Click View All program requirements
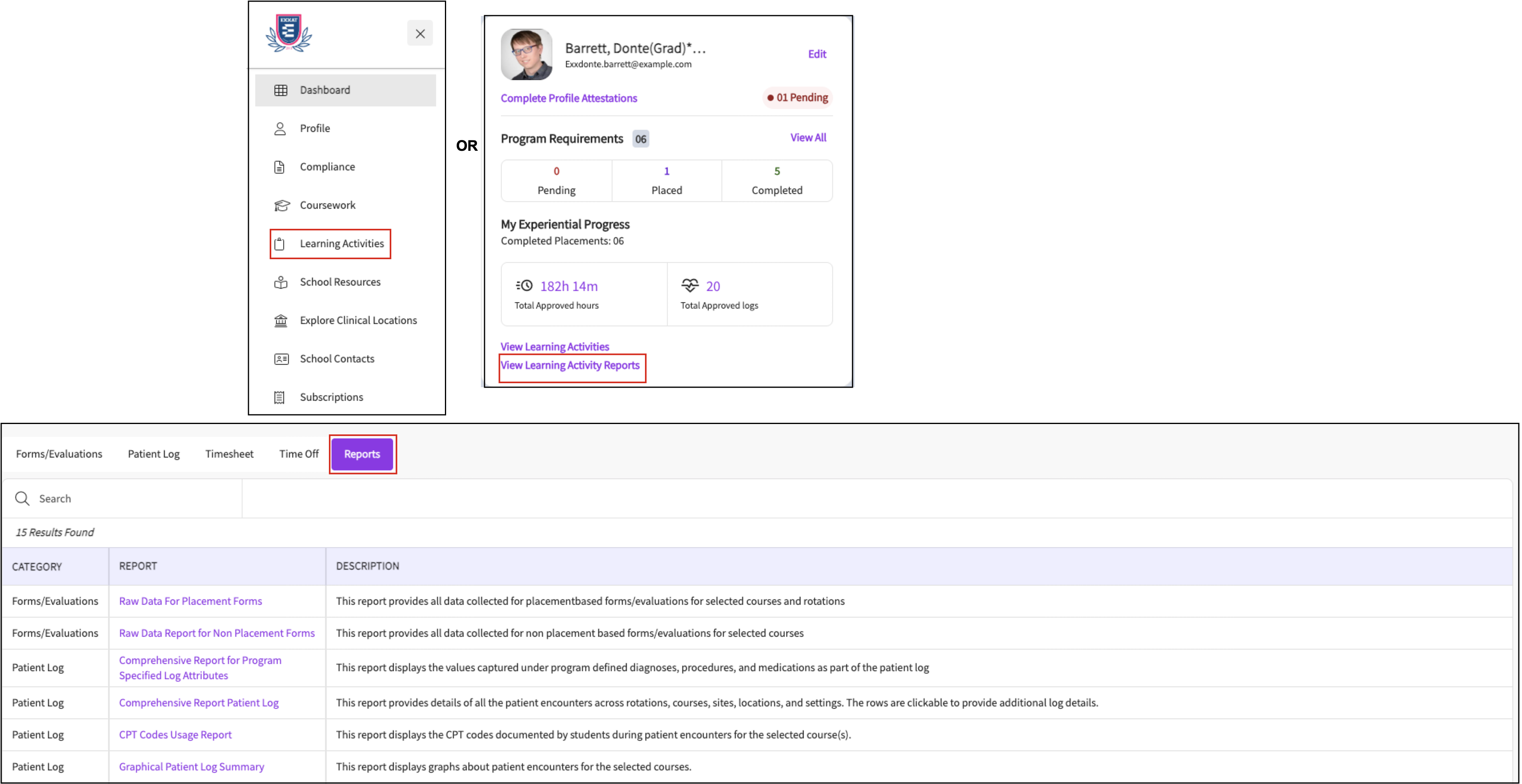 click(x=808, y=138)
